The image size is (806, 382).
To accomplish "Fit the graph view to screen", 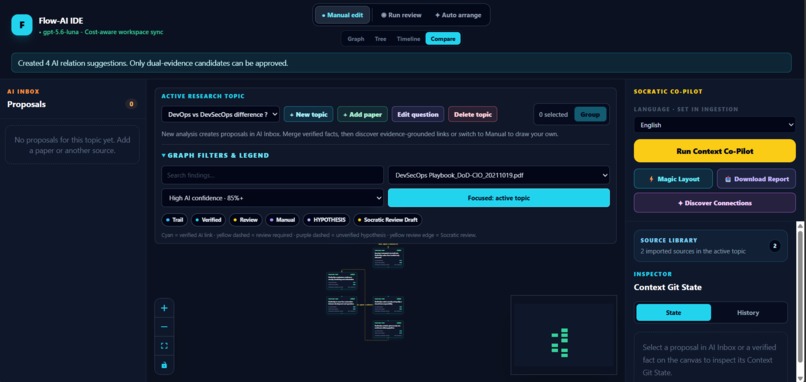I will [x=164, y=346].
